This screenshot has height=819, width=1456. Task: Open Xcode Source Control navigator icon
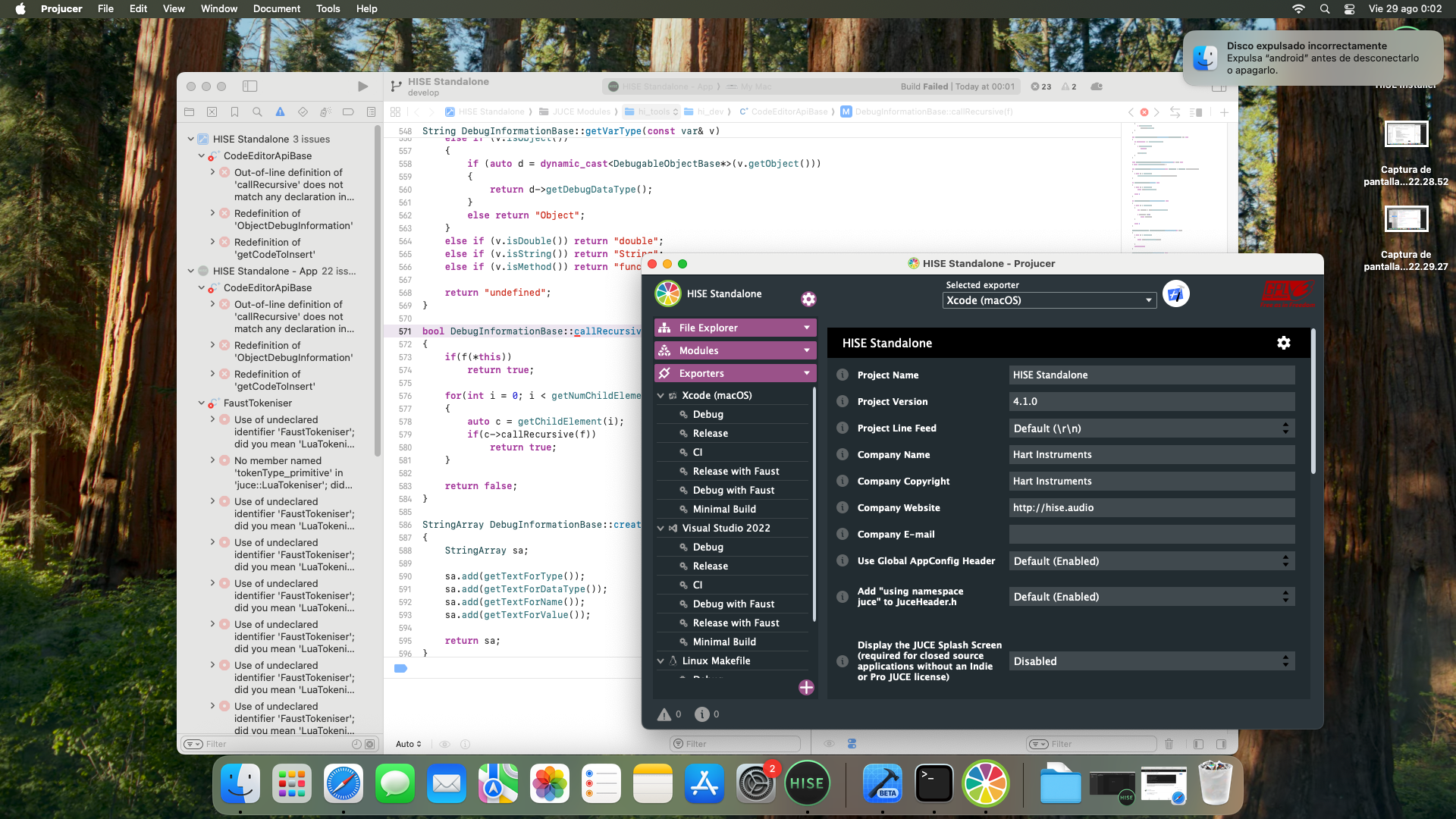tap(212, 112)
